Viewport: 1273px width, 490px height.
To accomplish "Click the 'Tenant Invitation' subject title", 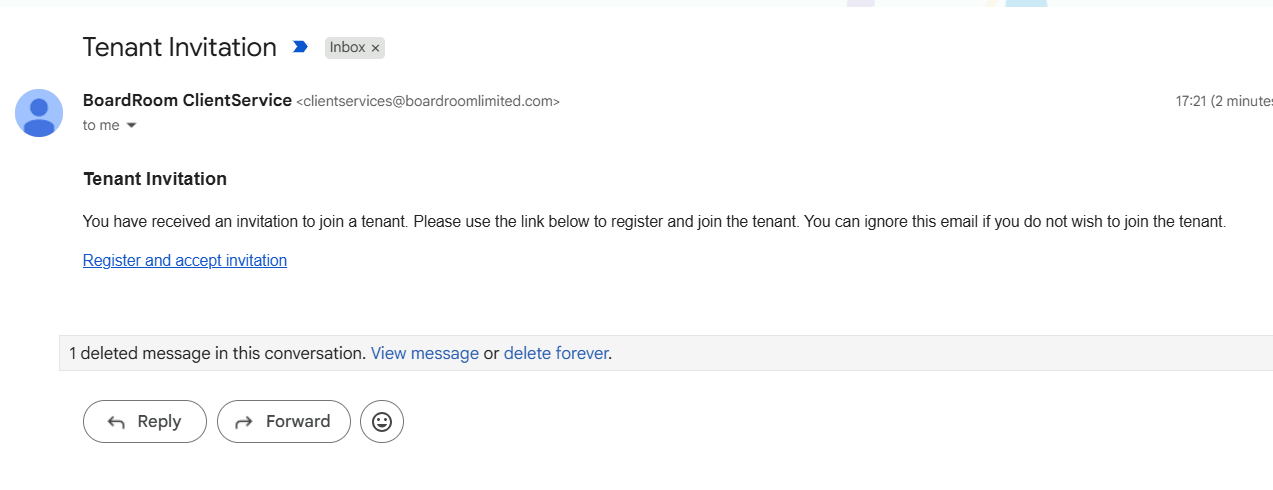I will point(180,47).
